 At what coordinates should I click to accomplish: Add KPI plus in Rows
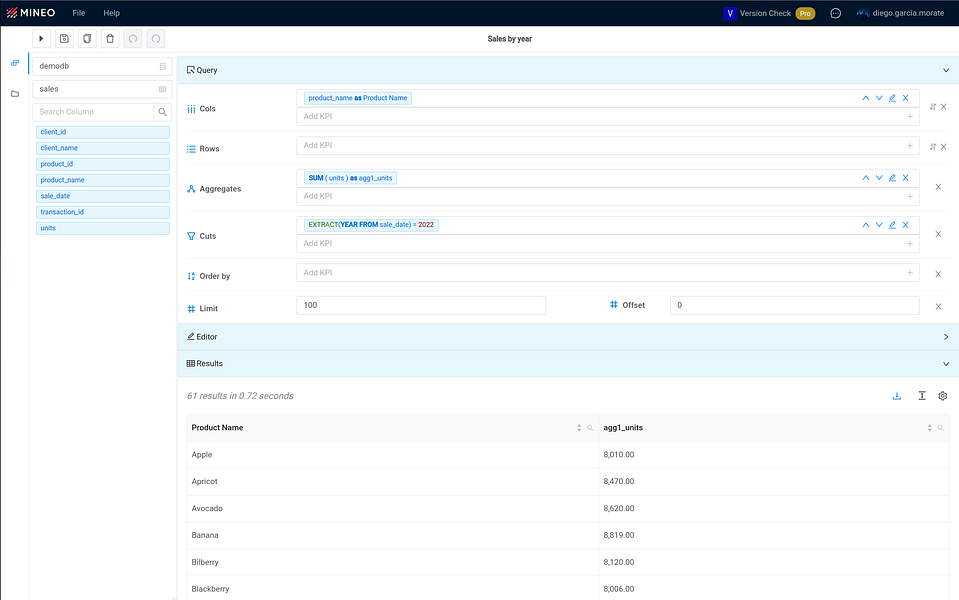pos(909,146)
